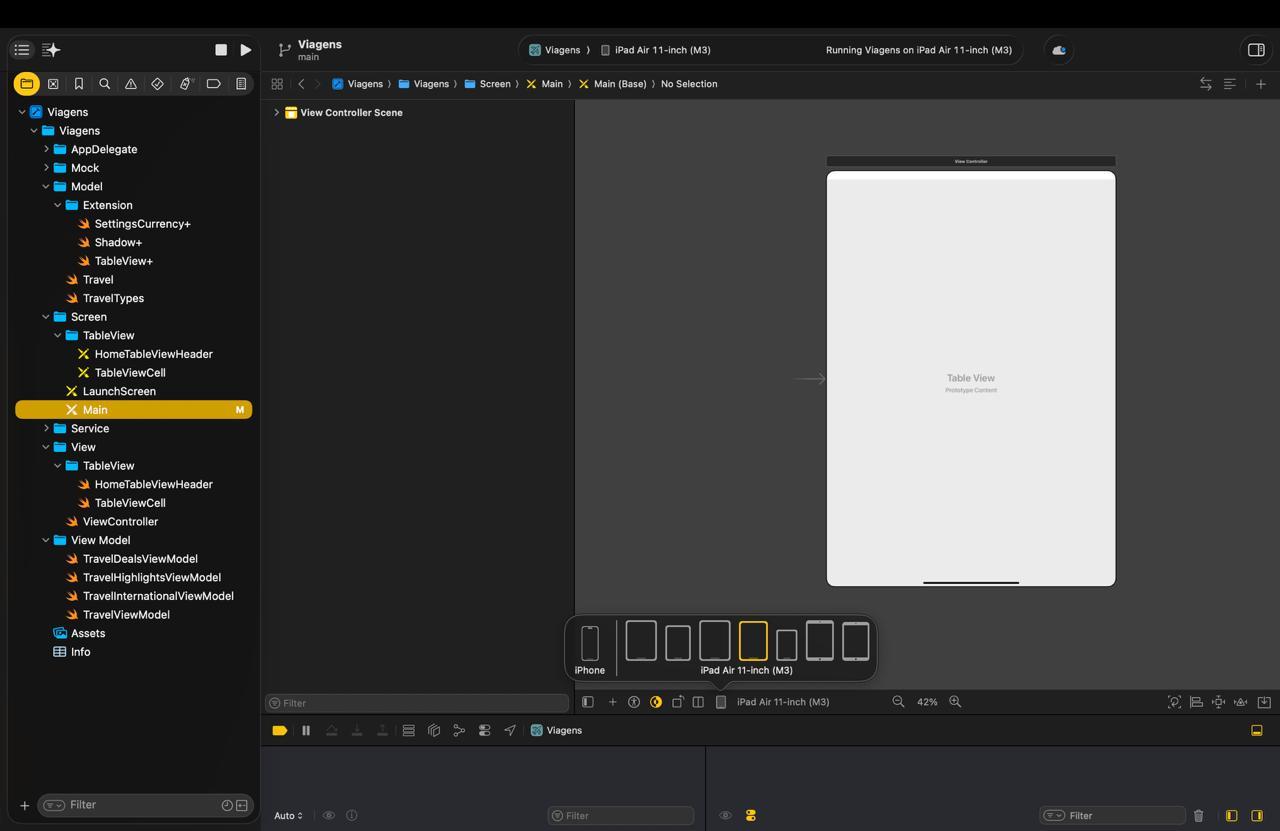Select the iPhone device category in device bar
This screenshot has width=1280, height=831.
(589, 641)
